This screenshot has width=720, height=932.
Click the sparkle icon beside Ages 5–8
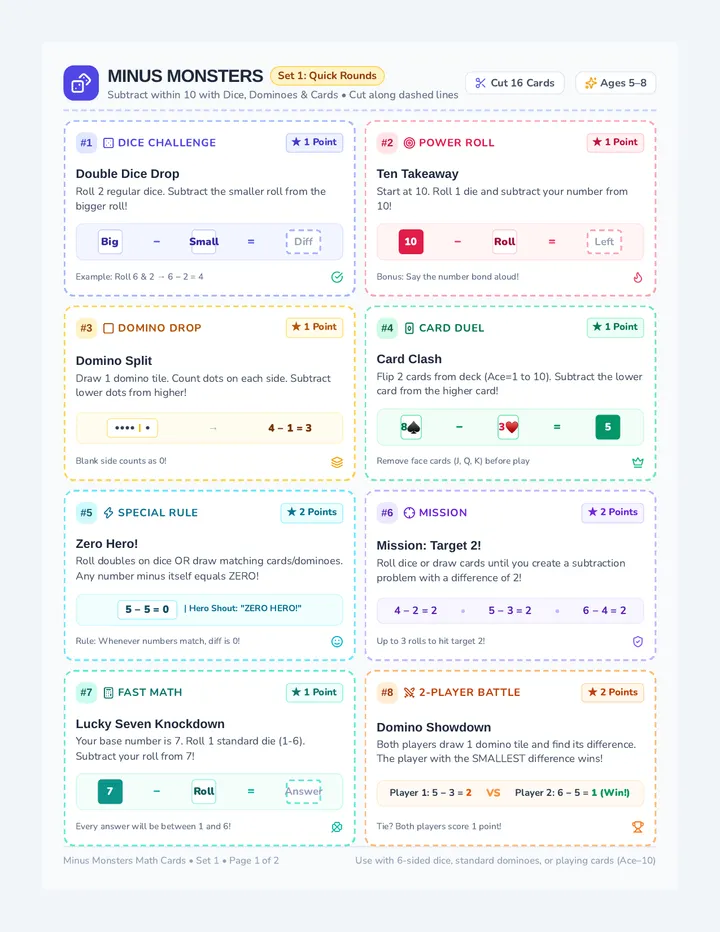tap(590, 83)
